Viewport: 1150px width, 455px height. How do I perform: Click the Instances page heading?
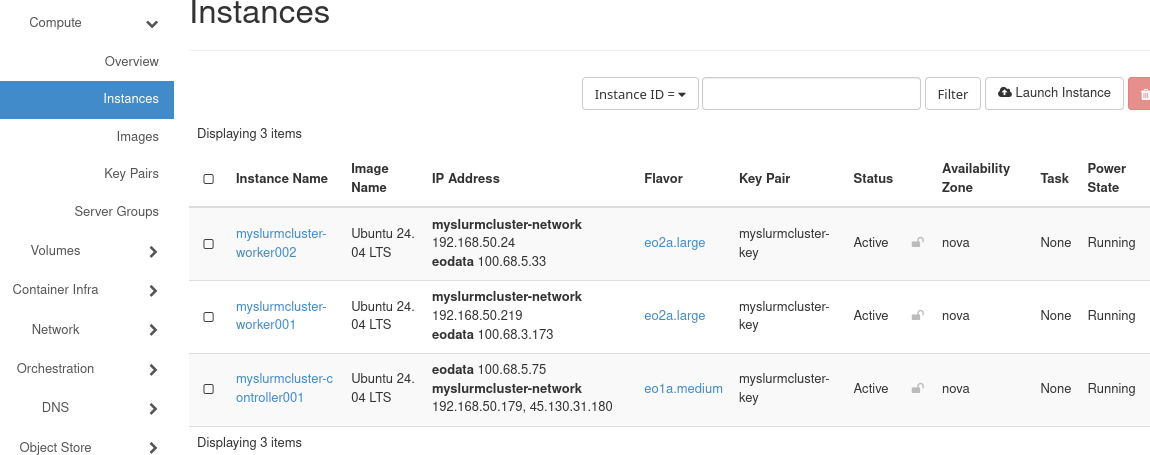pyautogui.click(x=260, y=12)
